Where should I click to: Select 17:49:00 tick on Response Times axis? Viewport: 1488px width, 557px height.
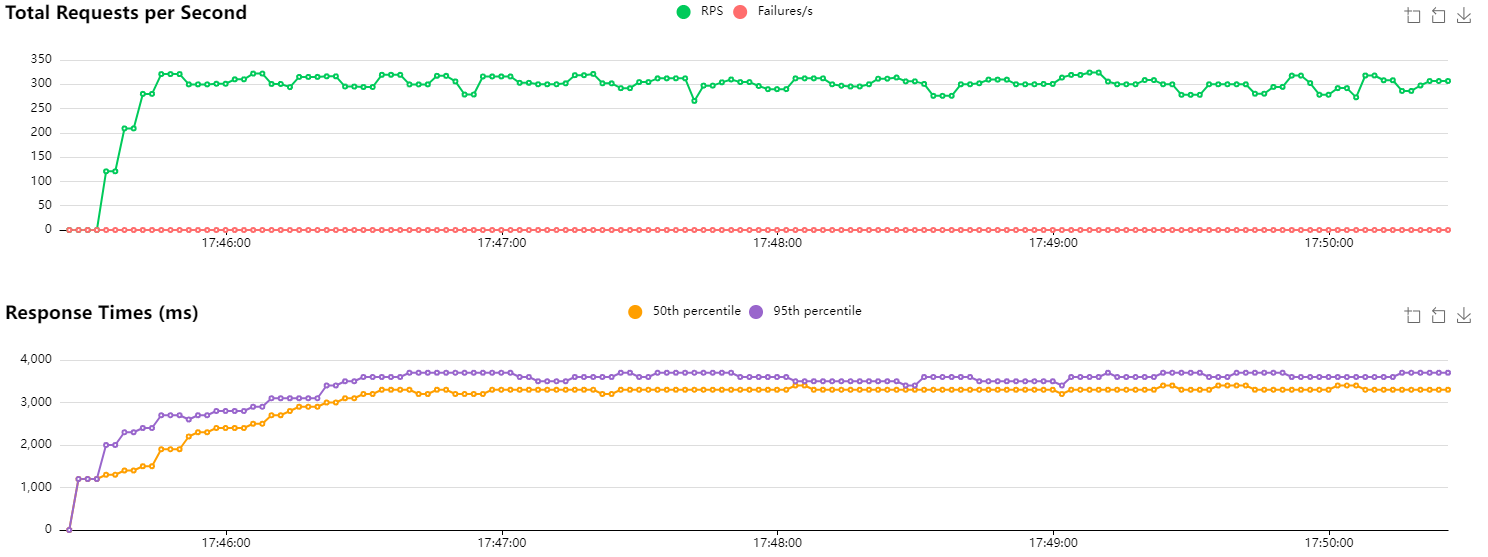[1053, 542]
